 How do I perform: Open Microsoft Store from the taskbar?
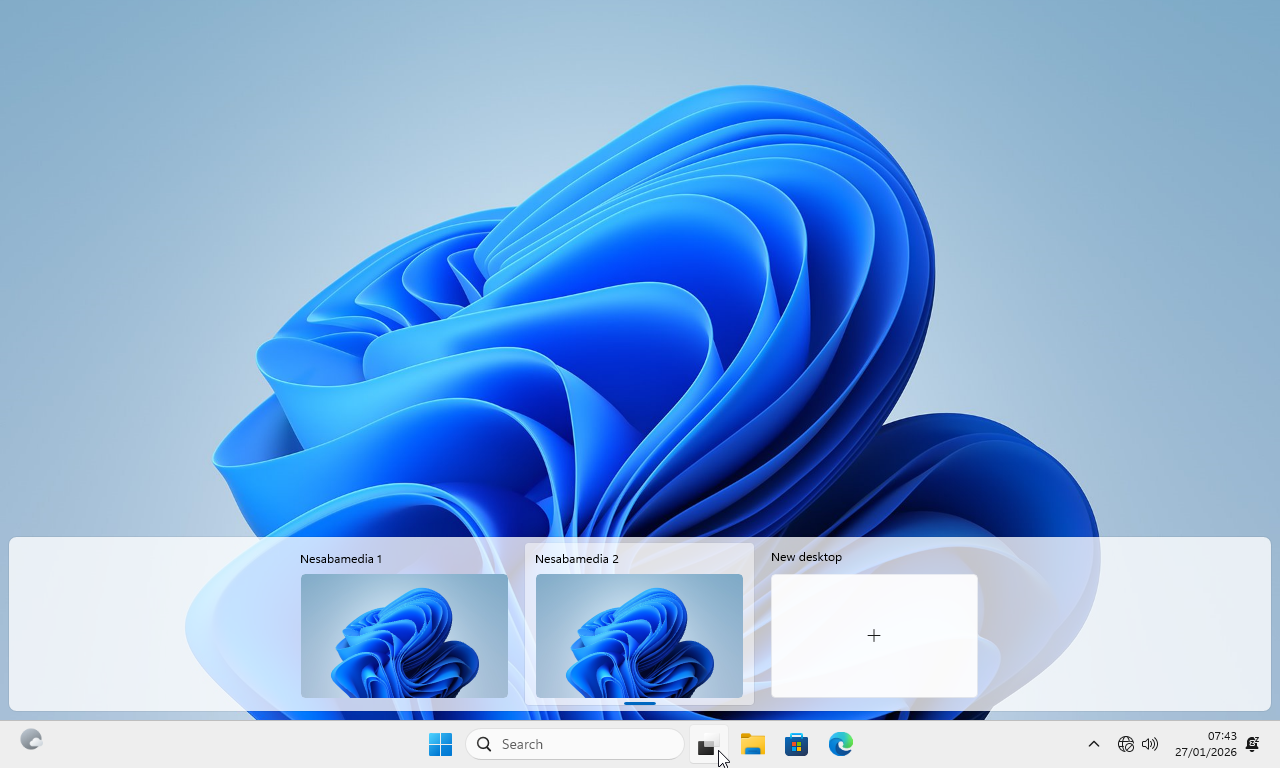click(796, 744)
